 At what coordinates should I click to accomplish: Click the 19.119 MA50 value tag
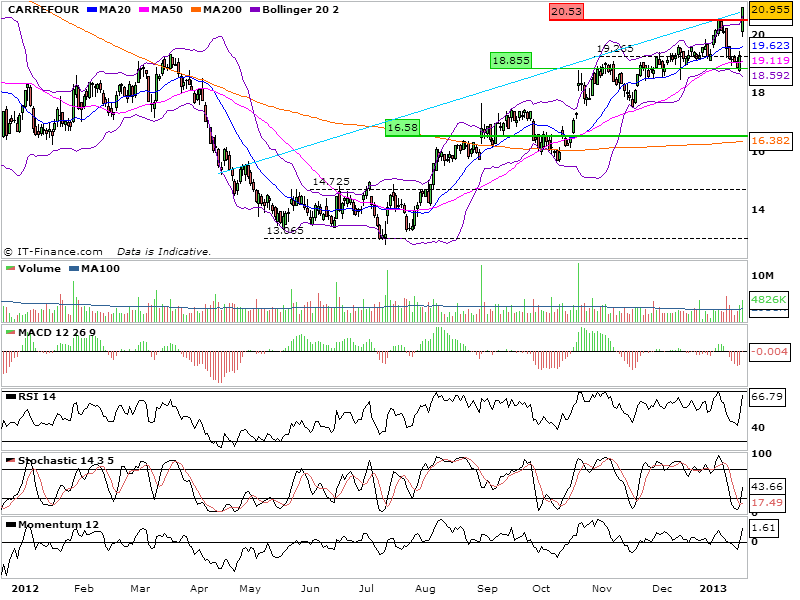point(770,60)
